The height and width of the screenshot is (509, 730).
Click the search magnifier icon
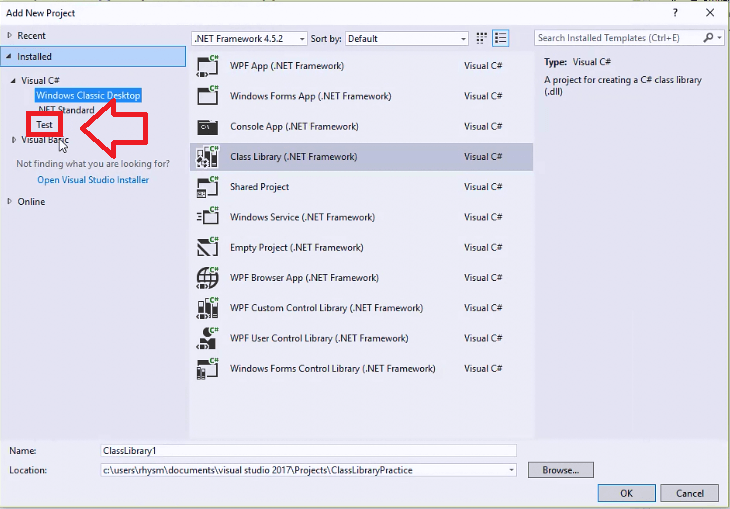(x=708, y=38)
